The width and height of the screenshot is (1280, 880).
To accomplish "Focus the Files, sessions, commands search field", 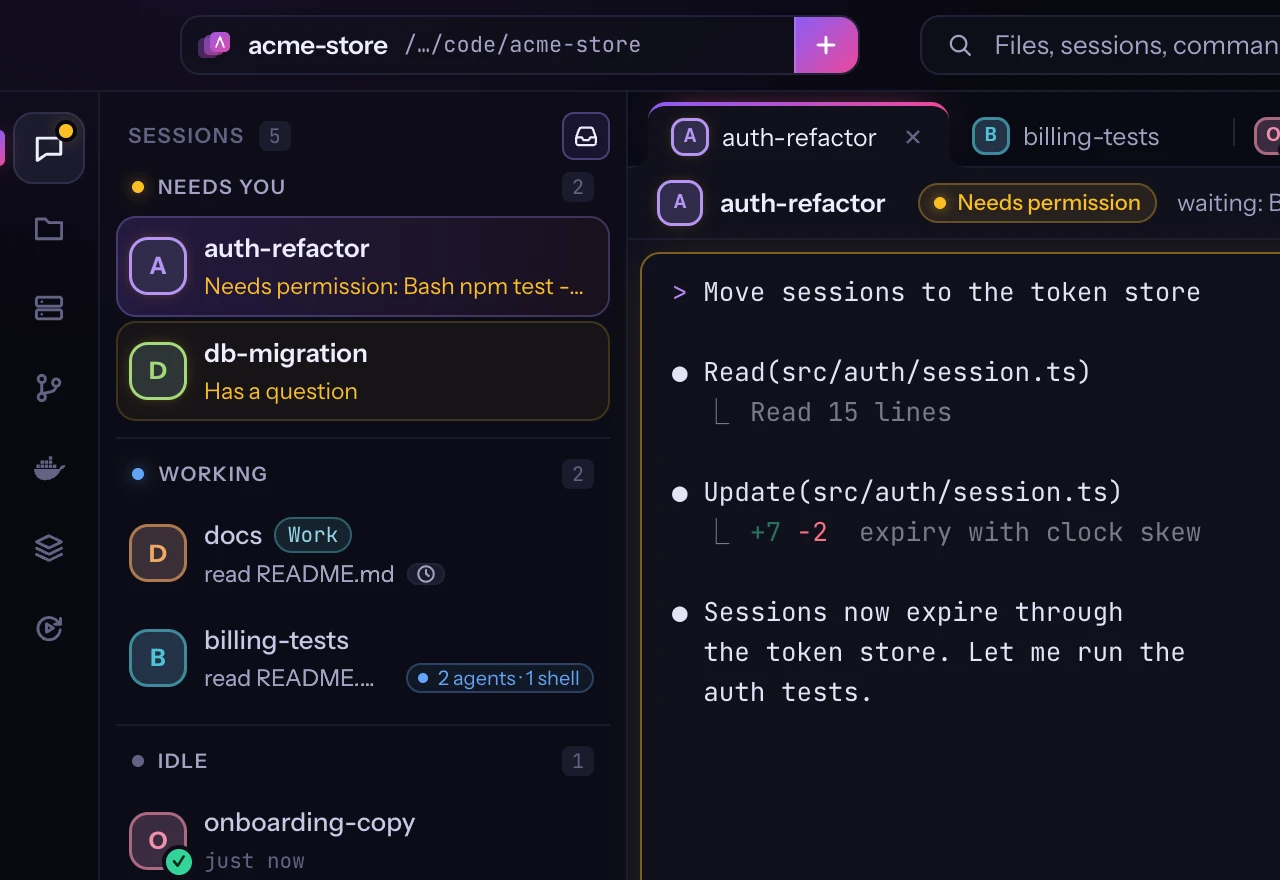I will click(x=1100, y=45).
